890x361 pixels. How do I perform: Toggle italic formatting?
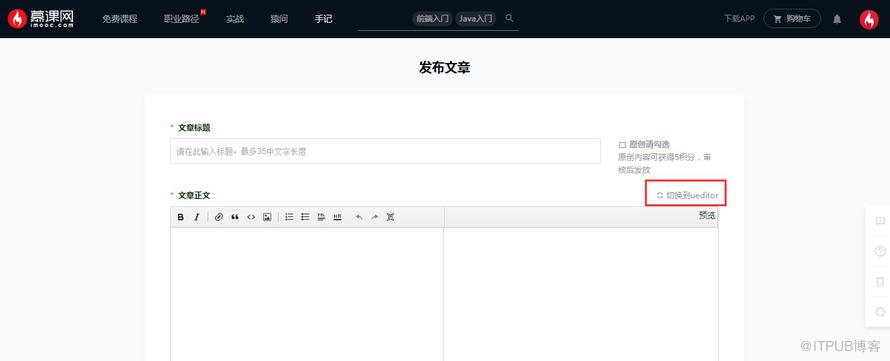[196, 217]
